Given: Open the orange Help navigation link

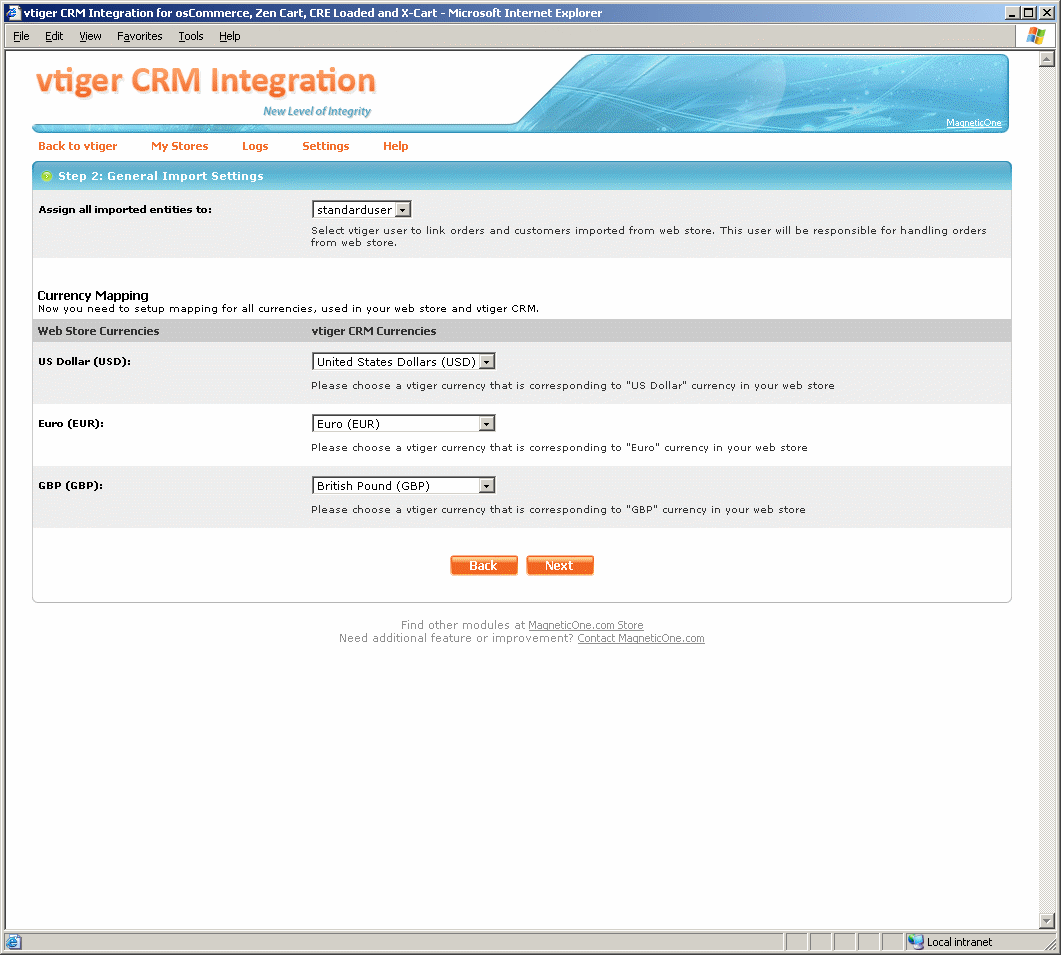Looking at the screenshot, I should pos(396,146).
